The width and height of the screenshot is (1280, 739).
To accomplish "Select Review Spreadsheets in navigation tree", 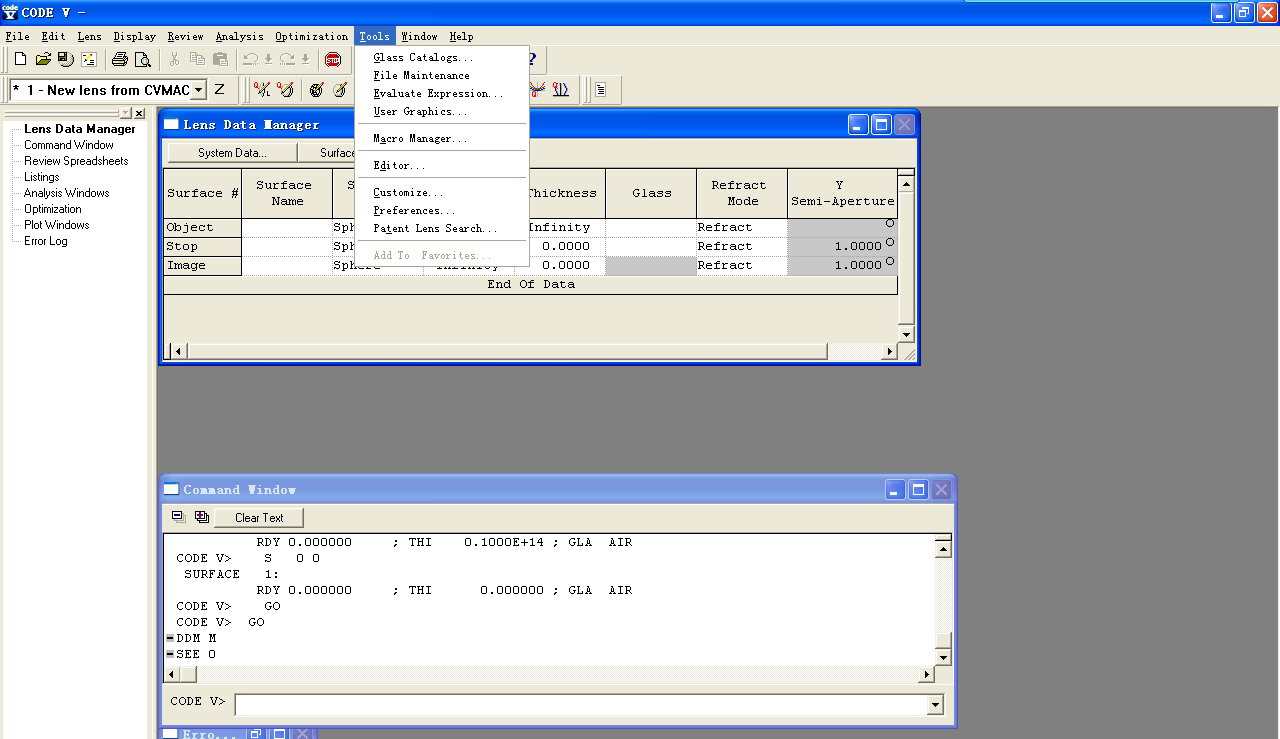I will point(76,161).
